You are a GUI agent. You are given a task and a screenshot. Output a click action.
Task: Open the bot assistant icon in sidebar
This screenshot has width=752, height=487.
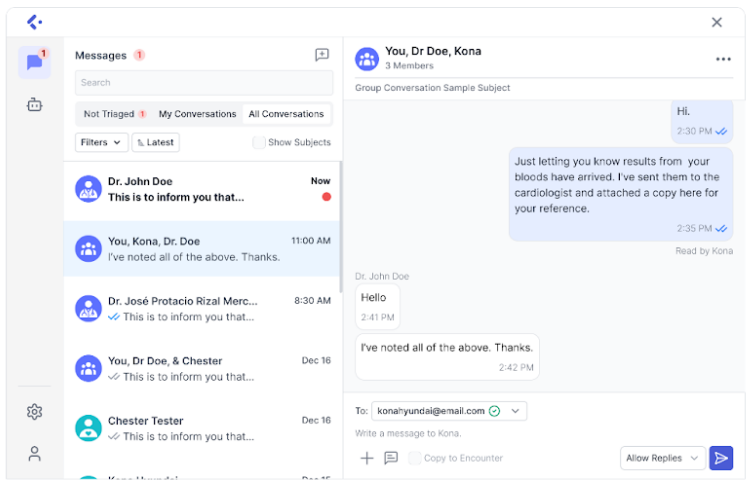[34, 104]
